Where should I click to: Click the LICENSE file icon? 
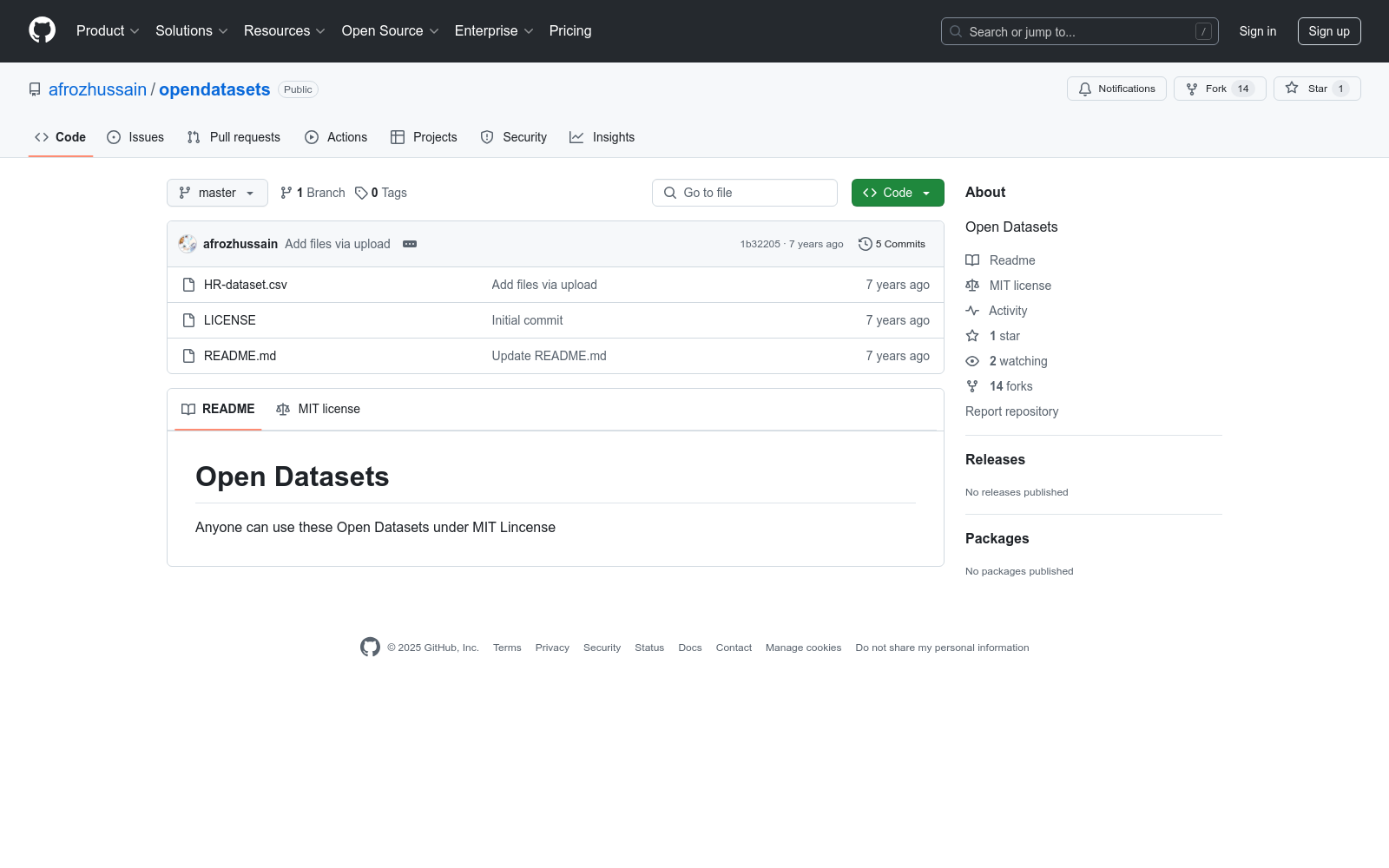click(x=188, y=320)
